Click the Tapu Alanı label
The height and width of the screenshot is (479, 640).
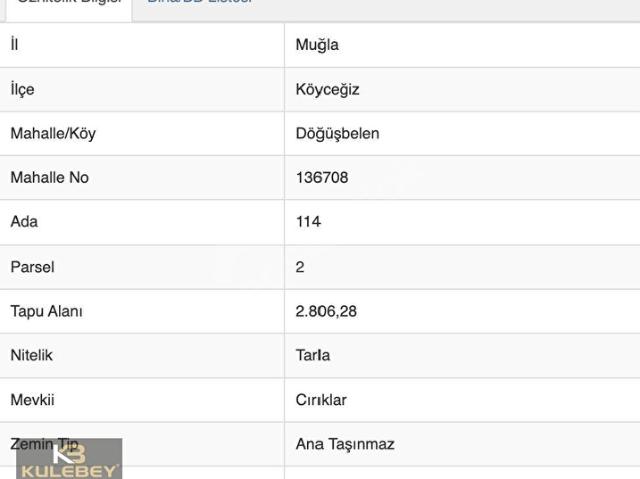[46, 311]
